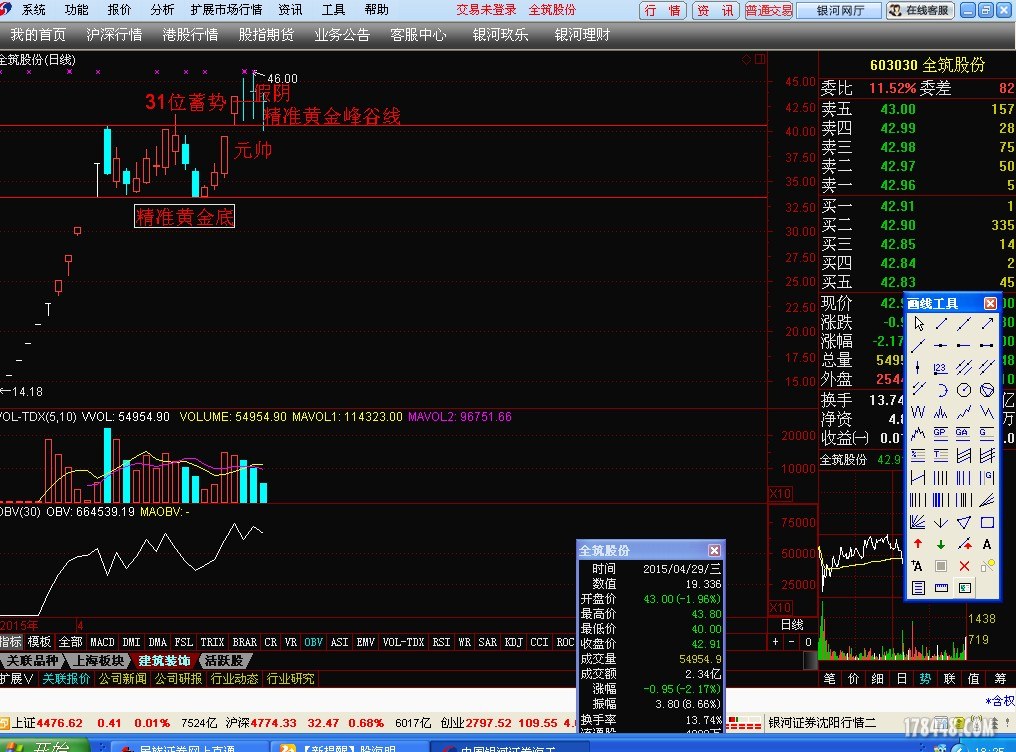
Task: Expand the 扩展∨ dropdown
Action: (17, 679)
